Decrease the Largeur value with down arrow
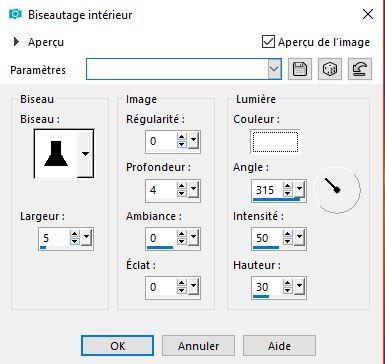The image size is (385, 364). (75, 241)
